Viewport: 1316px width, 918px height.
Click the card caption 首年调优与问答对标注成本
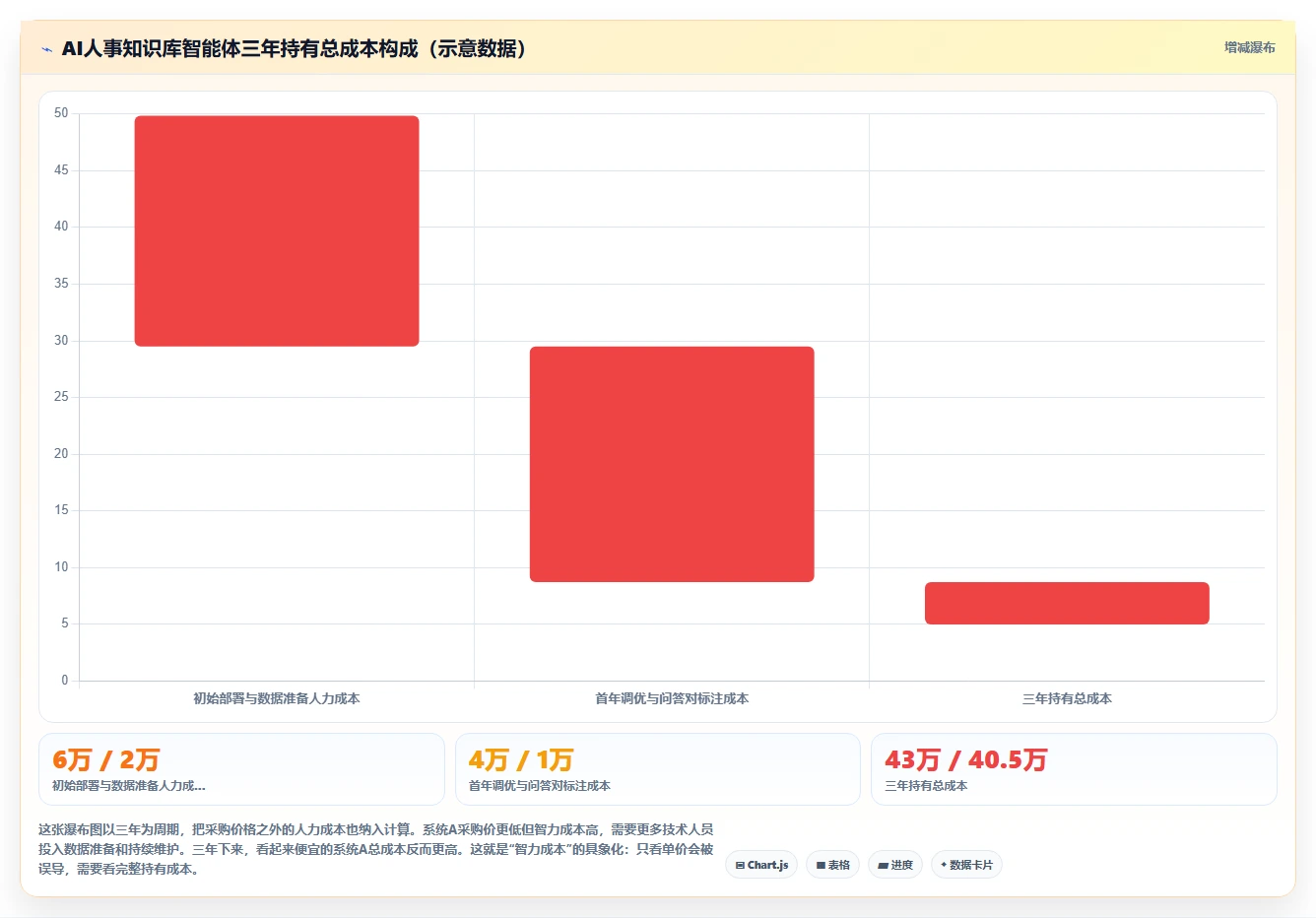[540, 786]
